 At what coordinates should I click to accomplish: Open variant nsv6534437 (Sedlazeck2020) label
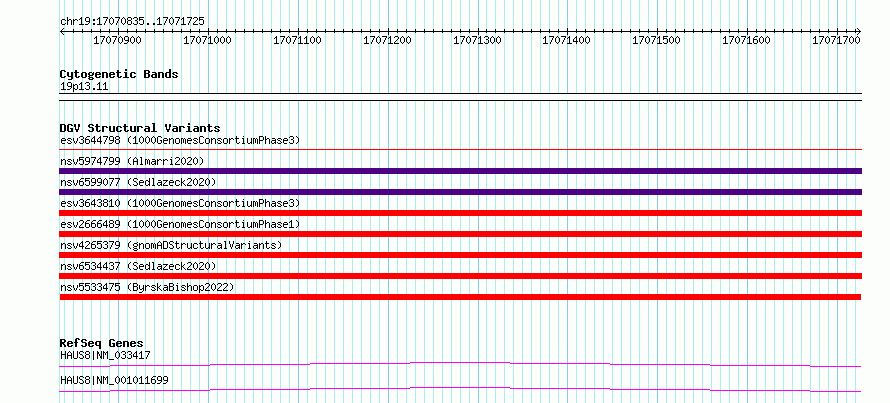point(138,266)
